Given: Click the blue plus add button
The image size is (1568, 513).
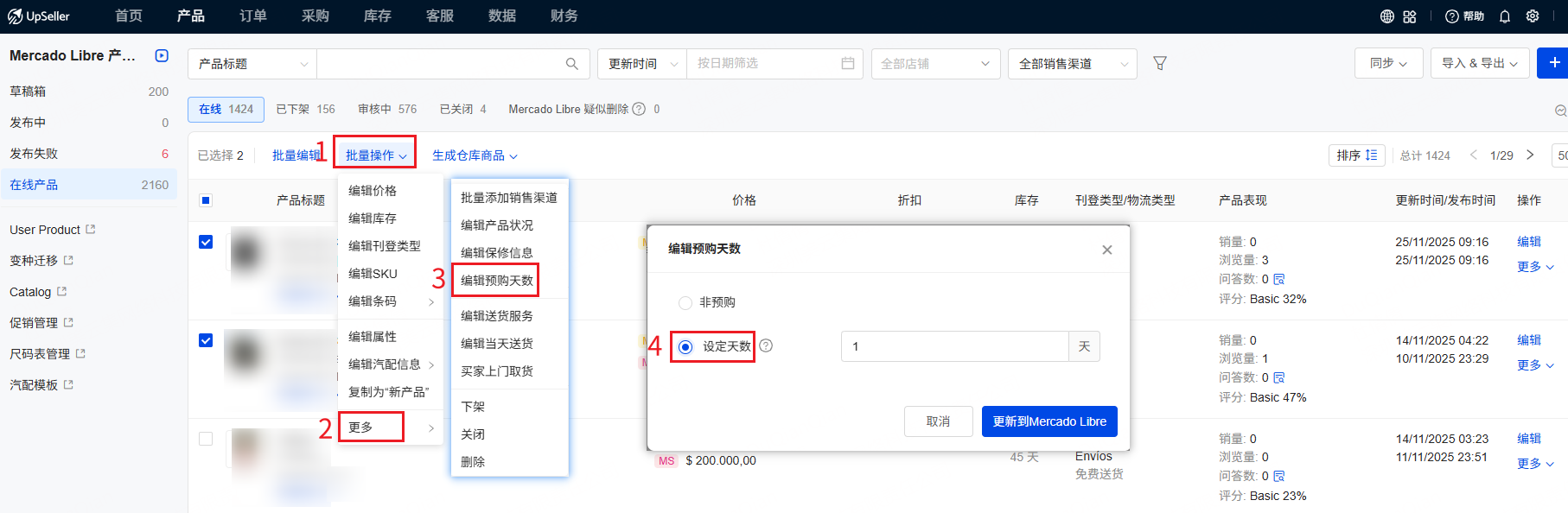Looking at the screenshot, I should [x=1553, y=63].
